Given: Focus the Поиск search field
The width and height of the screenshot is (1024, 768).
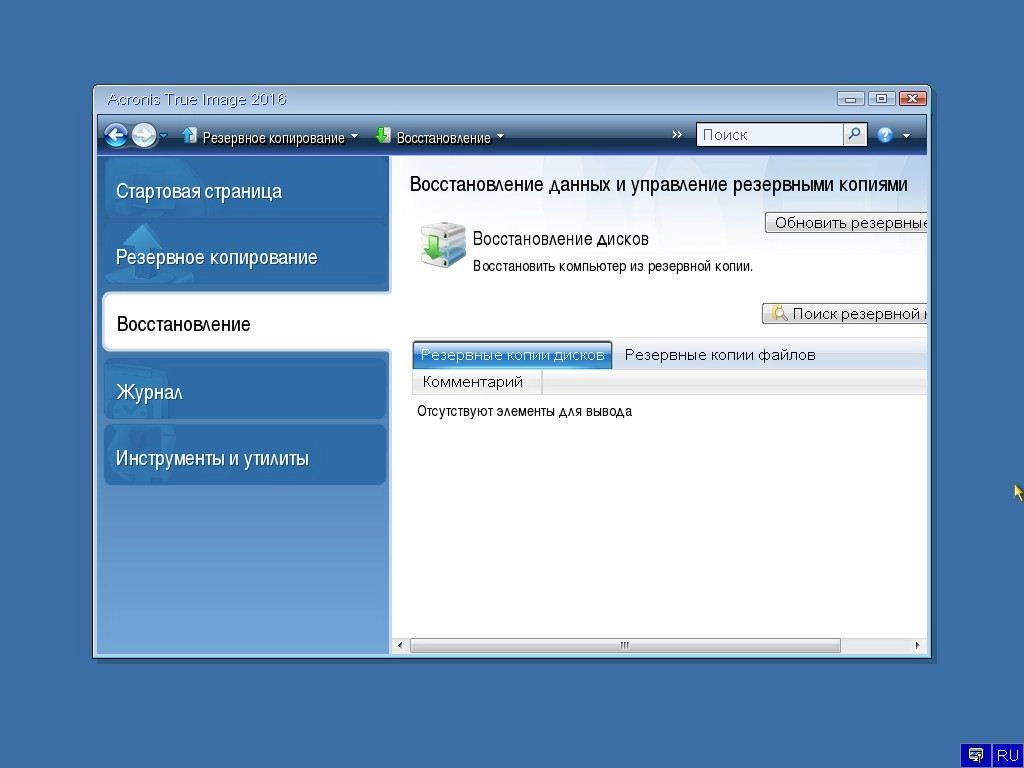Looking at the screenshot, I should 769,135.
